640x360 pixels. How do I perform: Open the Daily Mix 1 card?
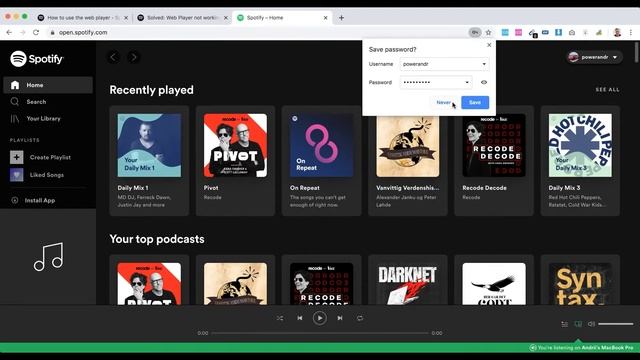pos(149,160)
